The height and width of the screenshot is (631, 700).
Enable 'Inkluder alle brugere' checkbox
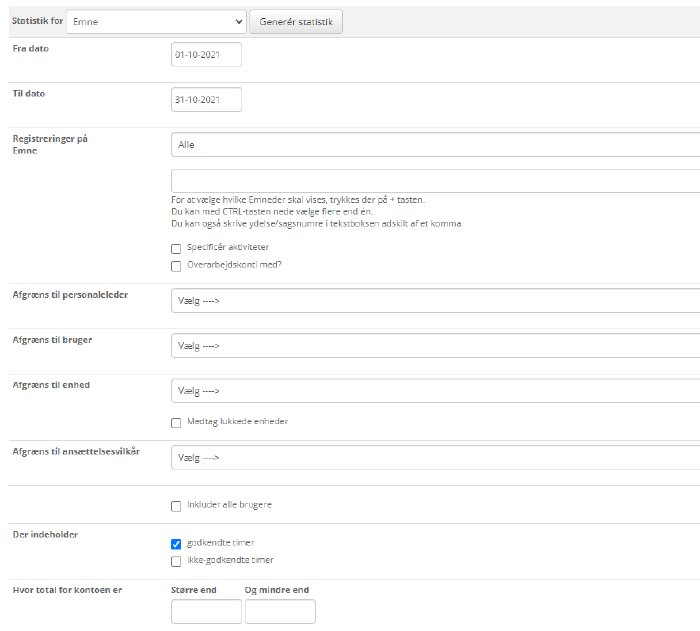coord(176,505)
